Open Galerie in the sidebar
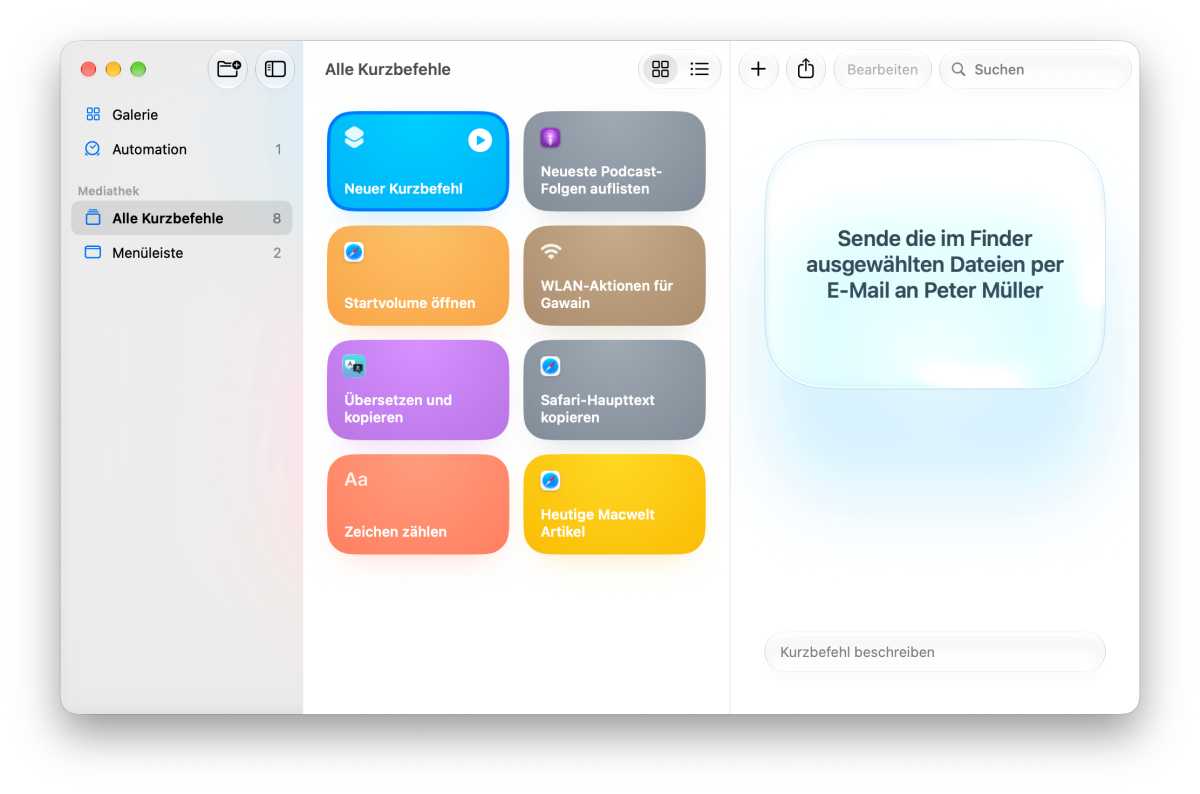 pos(181,115)
